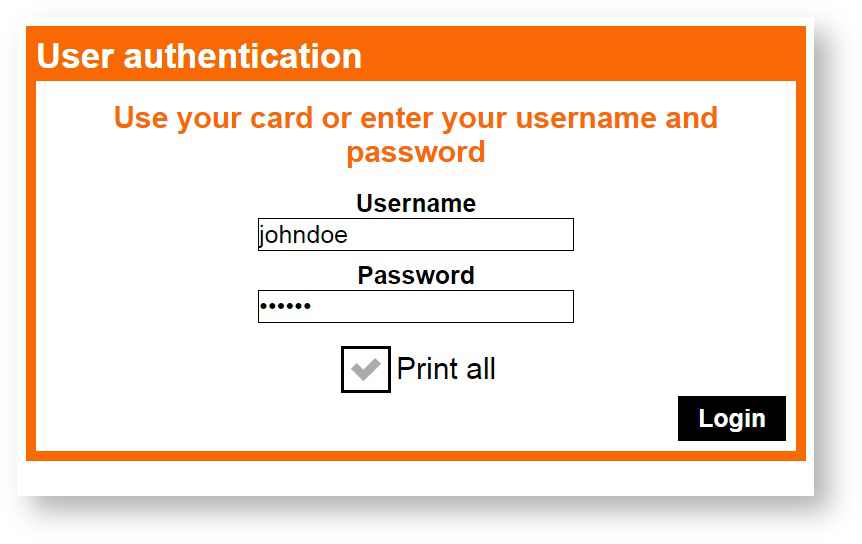The image size is (862, 544).
Task: Focus the field containing johndoe
Action: pos(415,235)
